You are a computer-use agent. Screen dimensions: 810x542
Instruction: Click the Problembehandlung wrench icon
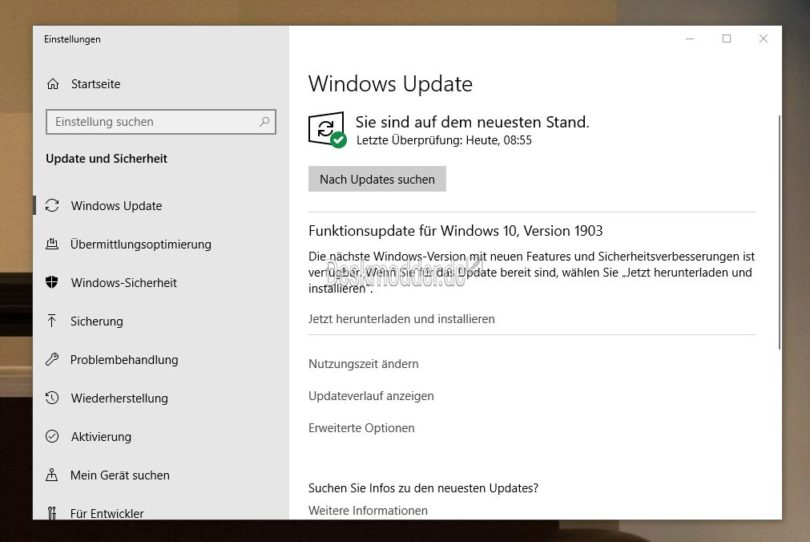(x=52, y=359)
